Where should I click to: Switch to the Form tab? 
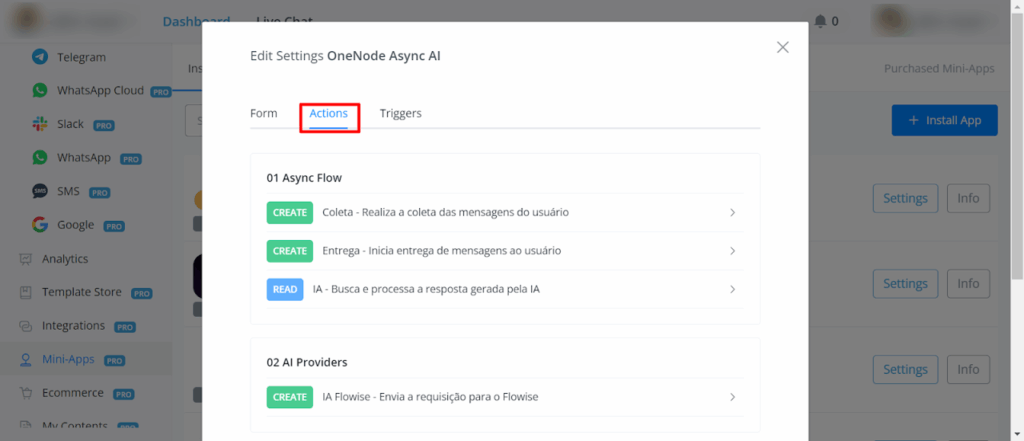tap(263, 113)
